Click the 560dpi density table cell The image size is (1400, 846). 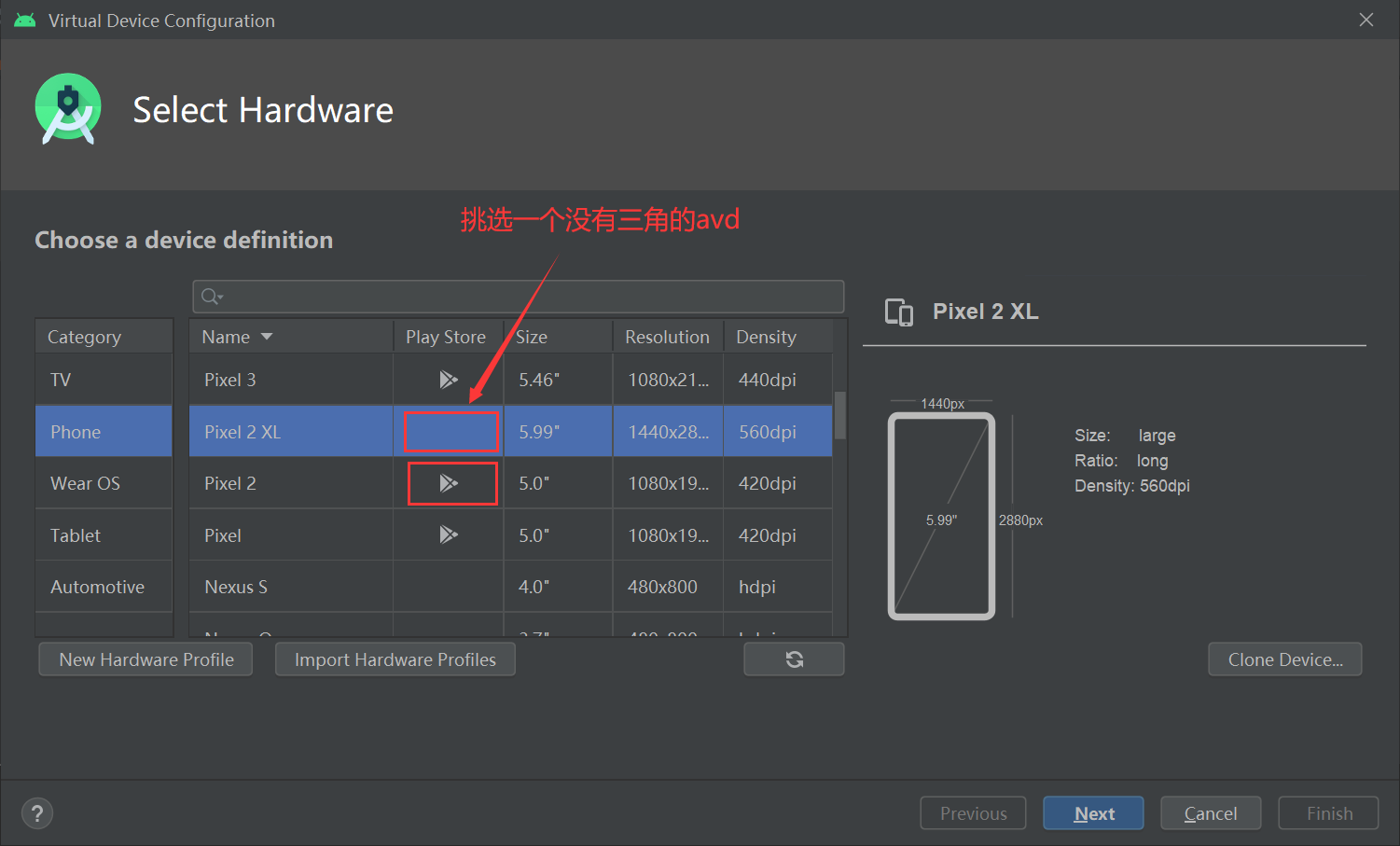click(778, 432)
